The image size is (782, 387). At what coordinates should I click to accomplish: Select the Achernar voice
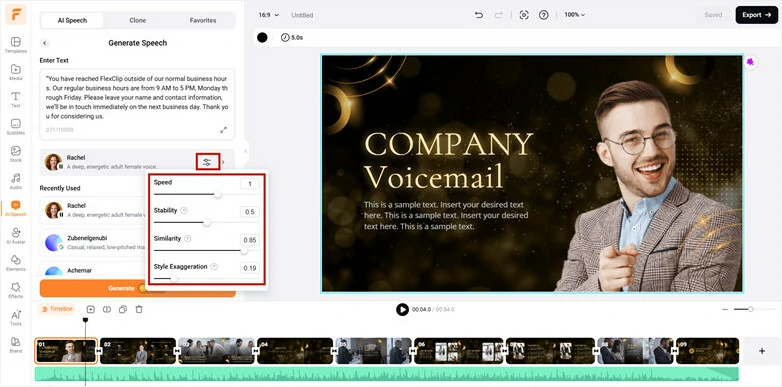(92, 271)
